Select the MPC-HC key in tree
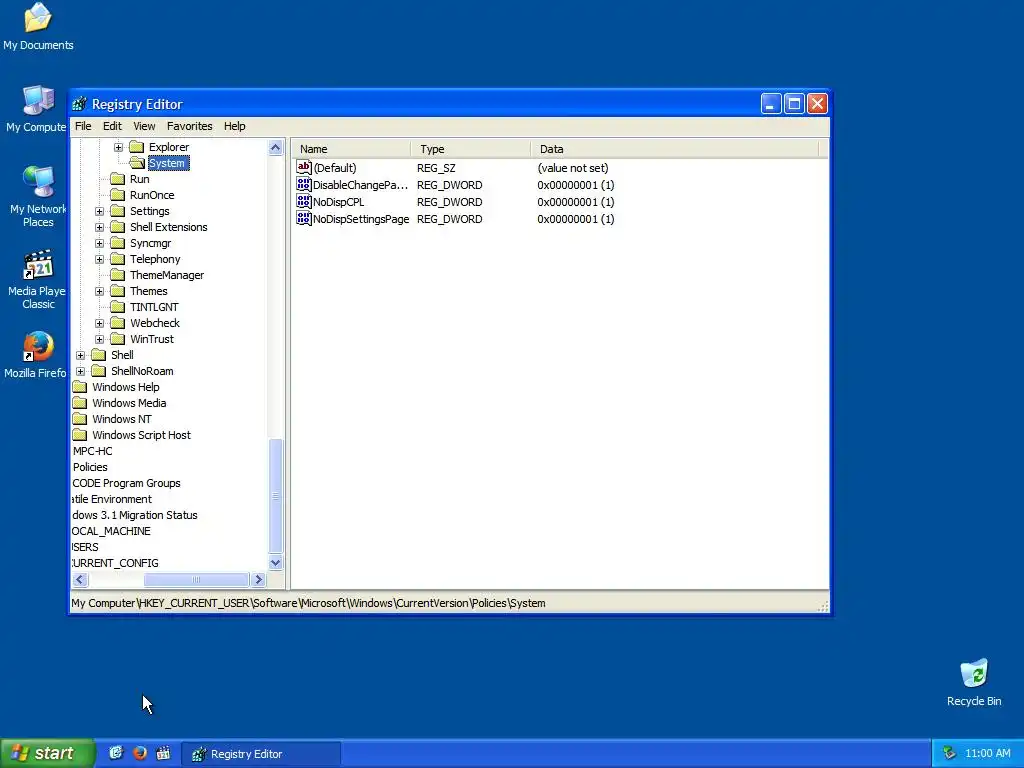The height and width of the screenshot is (768, 1024). click(92, 451)
